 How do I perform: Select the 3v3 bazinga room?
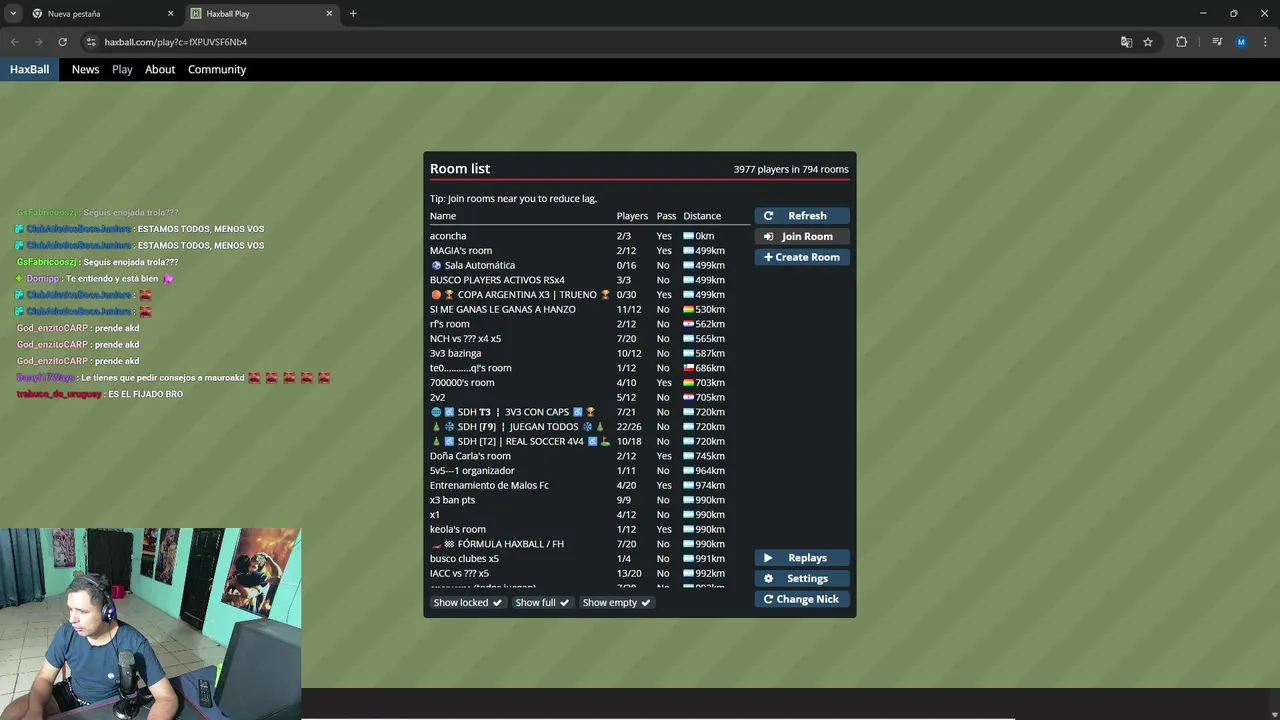click(590, 353)
